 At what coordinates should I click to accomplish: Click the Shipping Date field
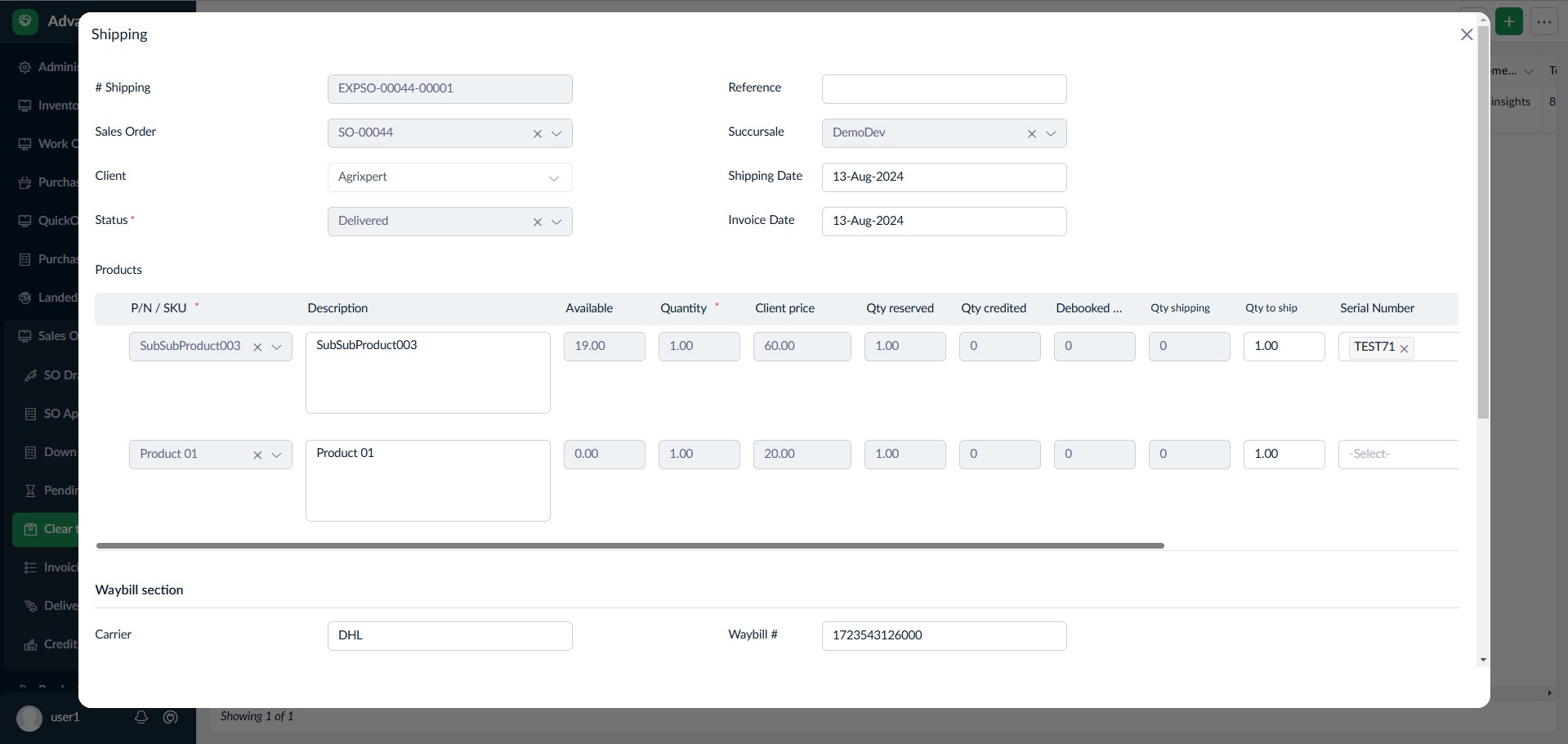tap(944, 177)
